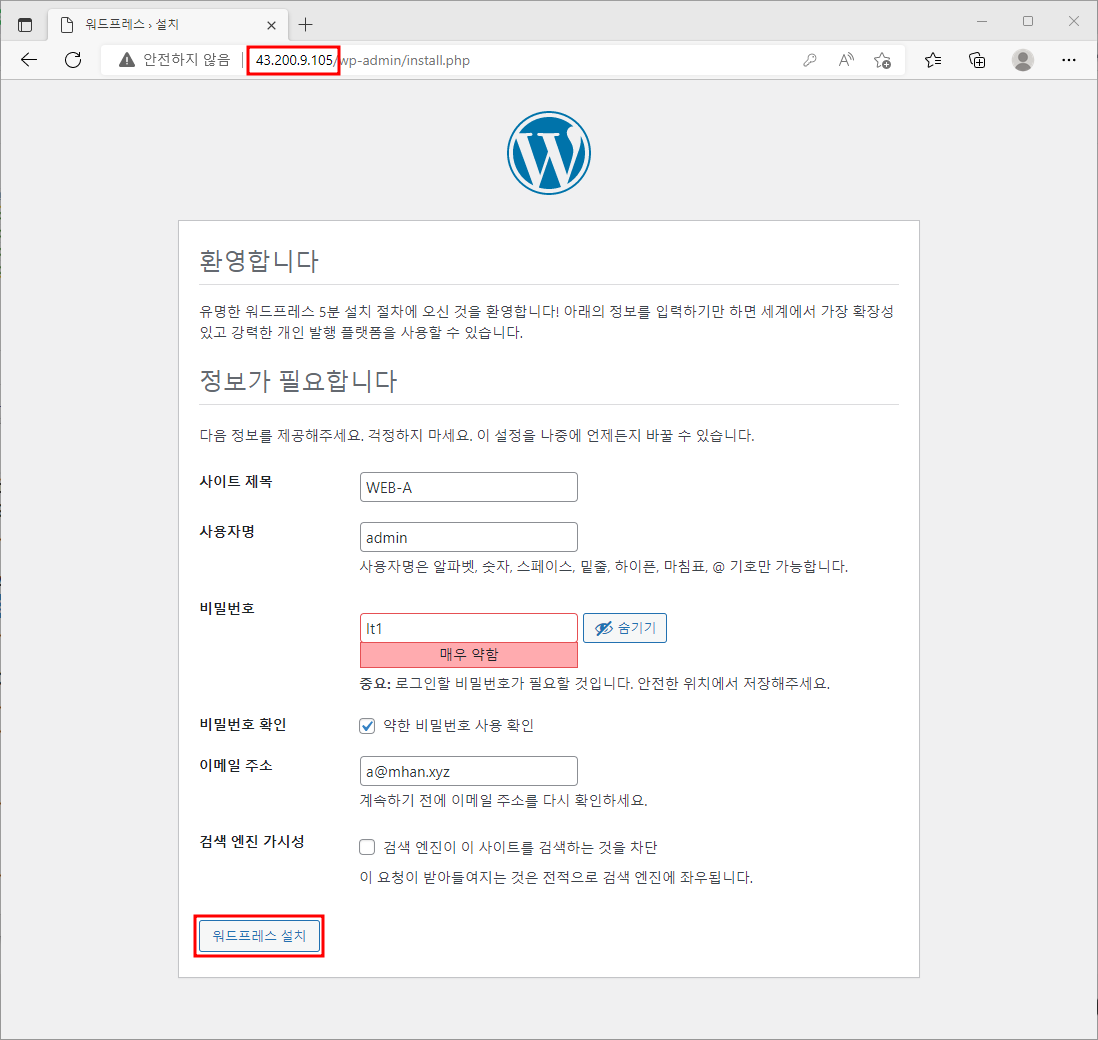Click the address bar URL
1098x1040 pixels.
363,60
